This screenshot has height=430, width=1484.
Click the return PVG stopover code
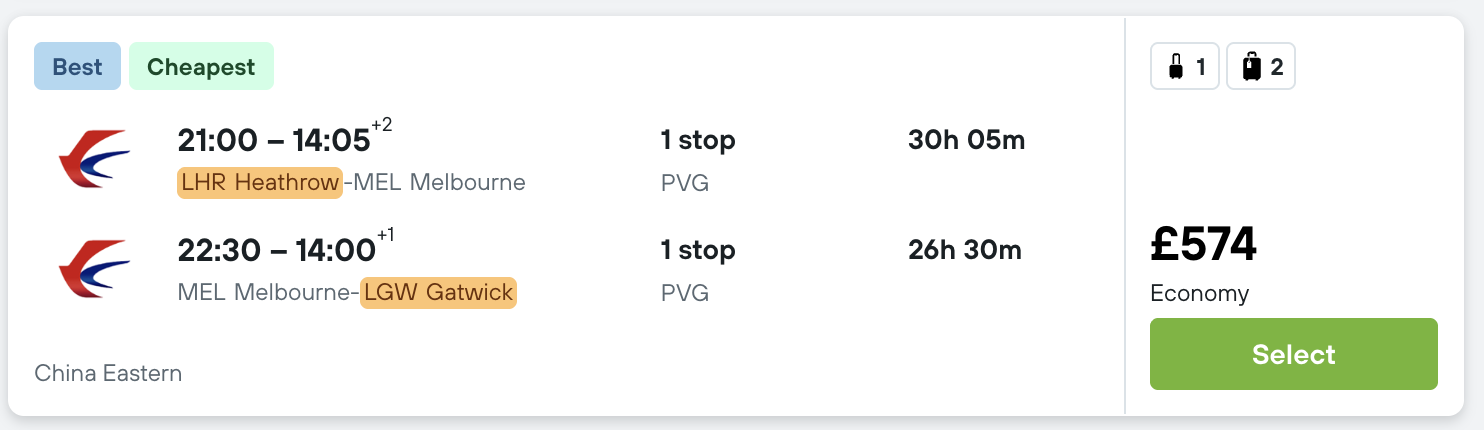click(685, 293)
